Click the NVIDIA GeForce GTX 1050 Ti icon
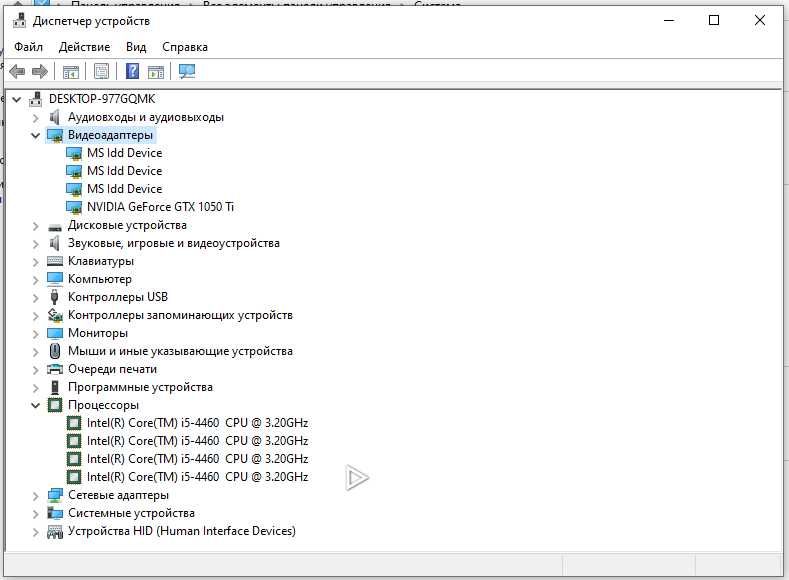Image resolution: width=789 pixels, height=580 pixels. (x=74, y=207)
